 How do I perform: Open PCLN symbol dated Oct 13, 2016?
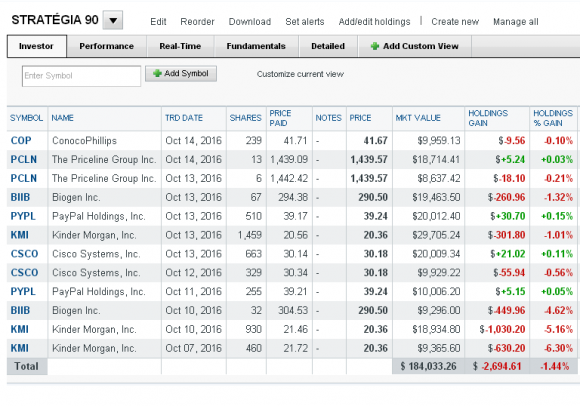(24, 178)
